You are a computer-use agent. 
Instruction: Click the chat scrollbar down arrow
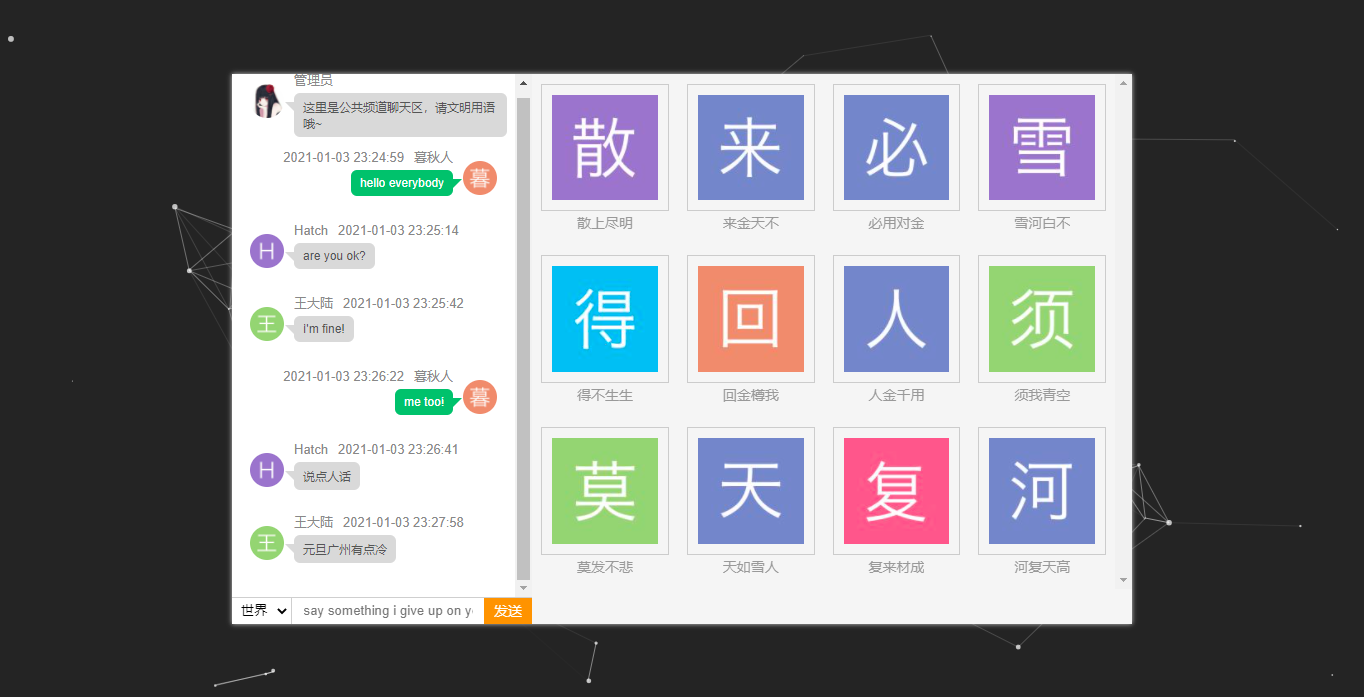click(523, 588)
